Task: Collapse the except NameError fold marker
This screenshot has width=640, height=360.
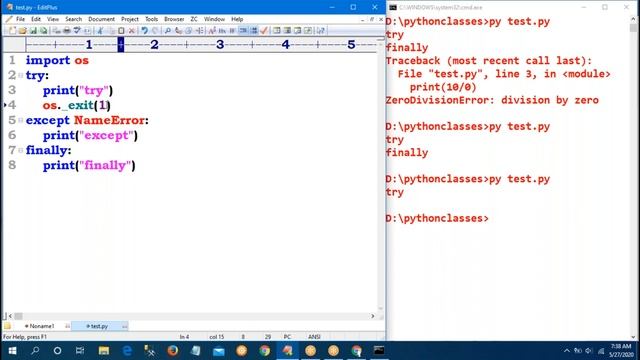Action: coord(20,120)
